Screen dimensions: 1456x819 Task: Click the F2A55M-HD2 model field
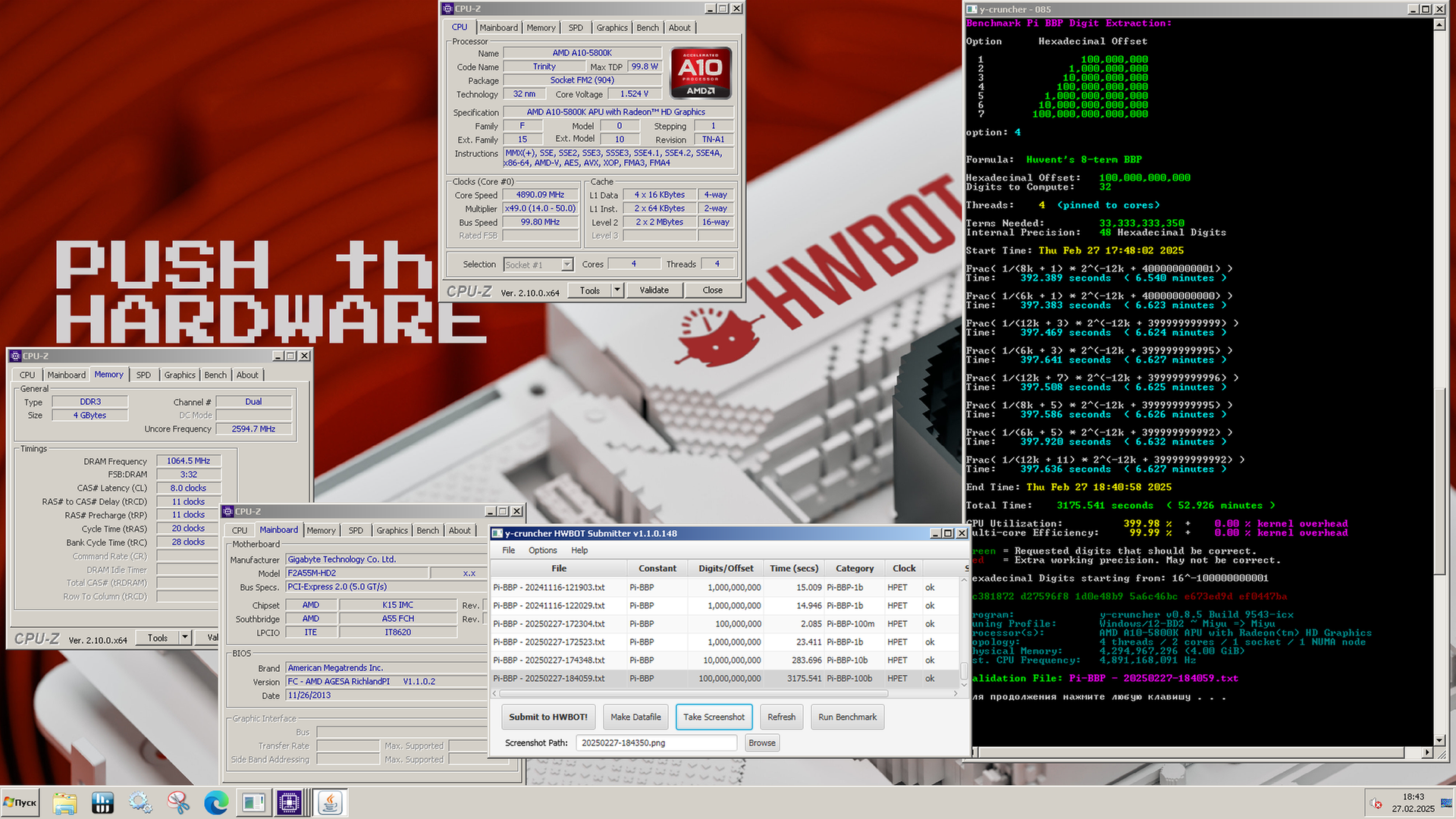pos(356,573)
